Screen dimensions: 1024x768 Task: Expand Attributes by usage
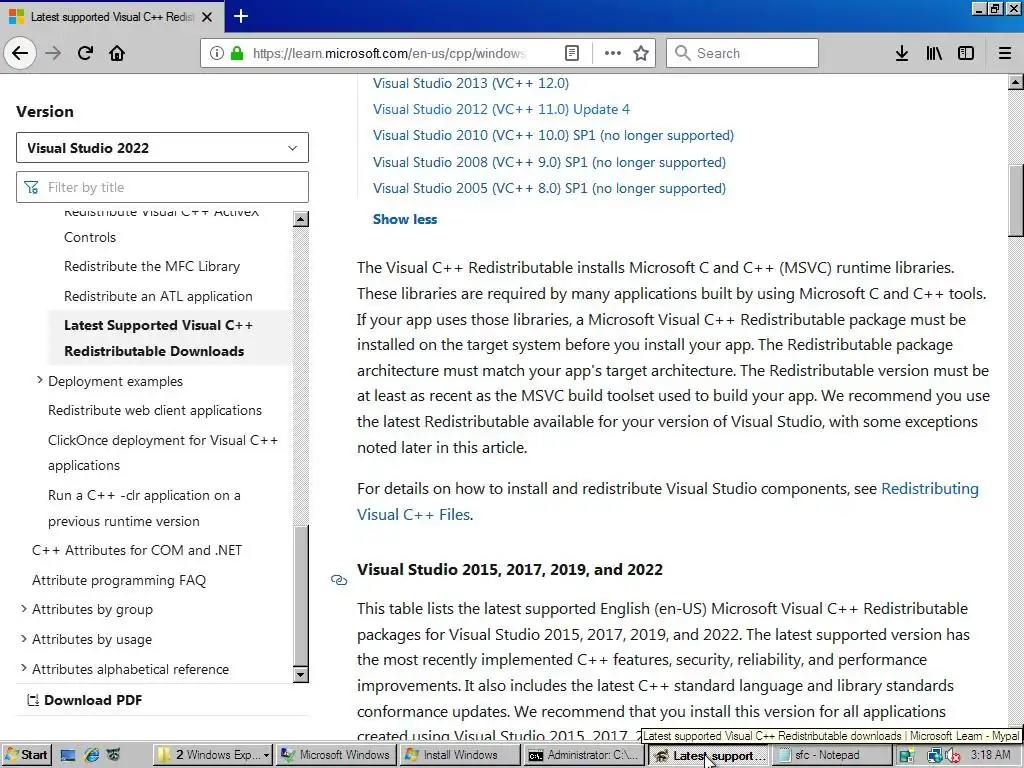pos(24,639)
